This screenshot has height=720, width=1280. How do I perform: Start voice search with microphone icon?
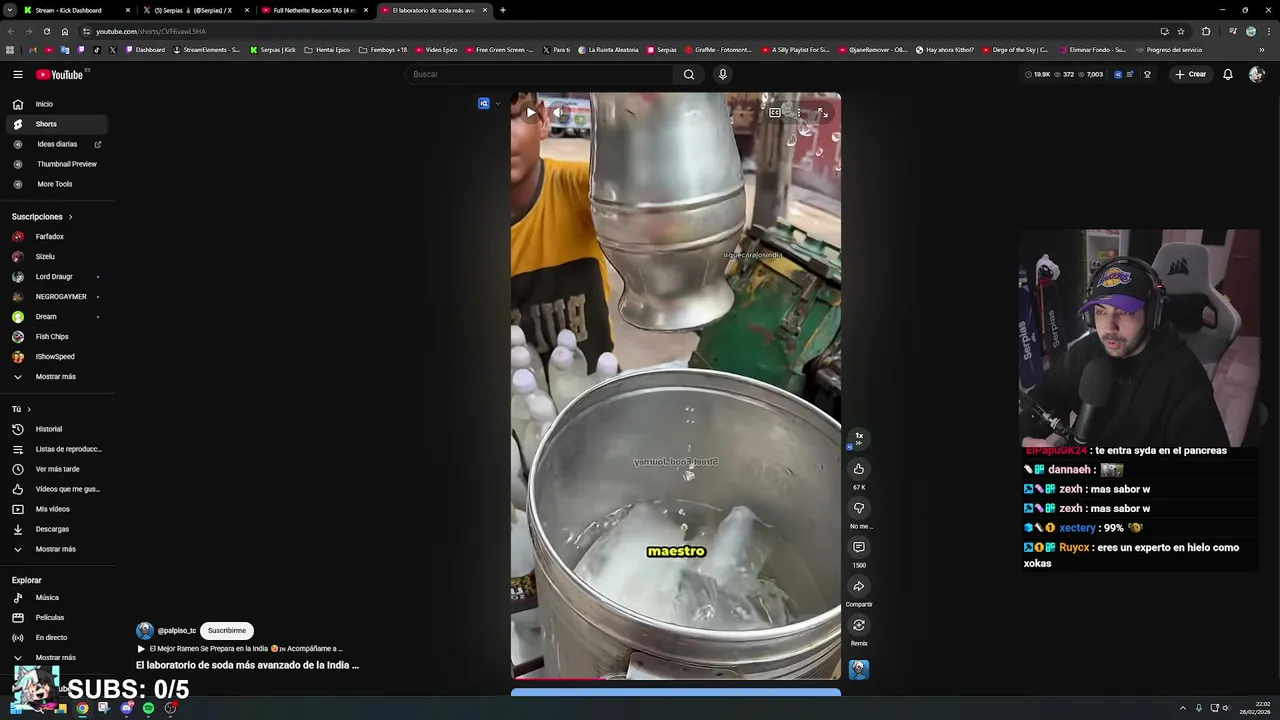click(x=723, y=74)
